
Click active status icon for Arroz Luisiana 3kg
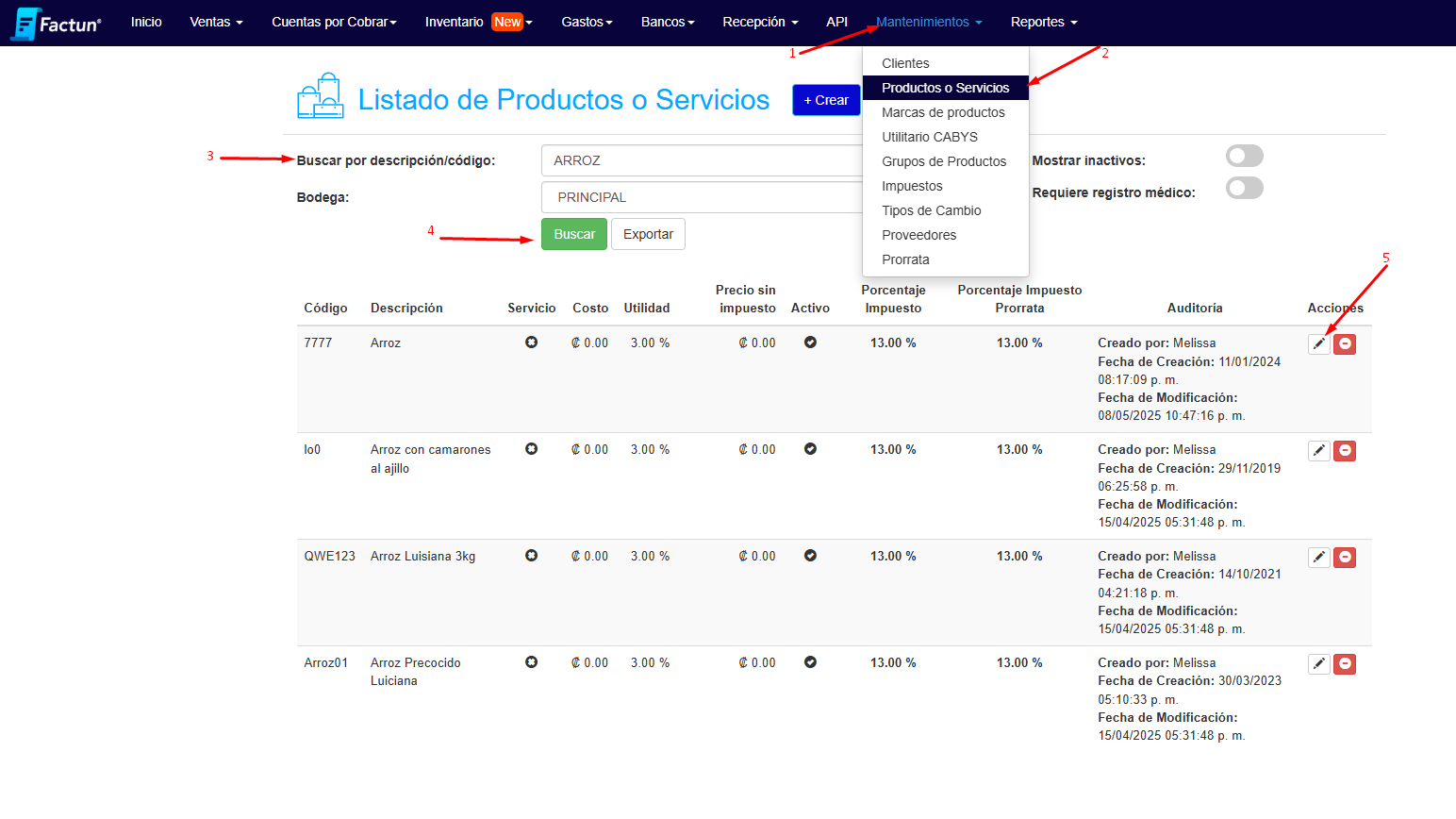click(810, 556)
